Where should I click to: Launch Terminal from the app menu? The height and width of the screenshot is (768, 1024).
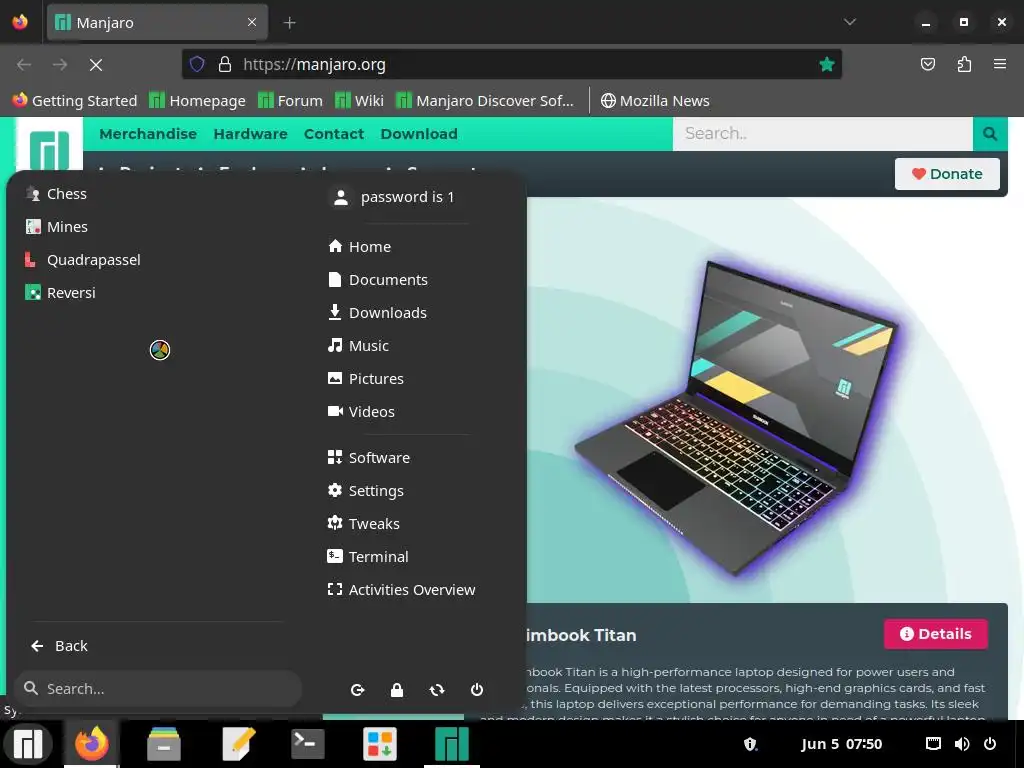368,556
